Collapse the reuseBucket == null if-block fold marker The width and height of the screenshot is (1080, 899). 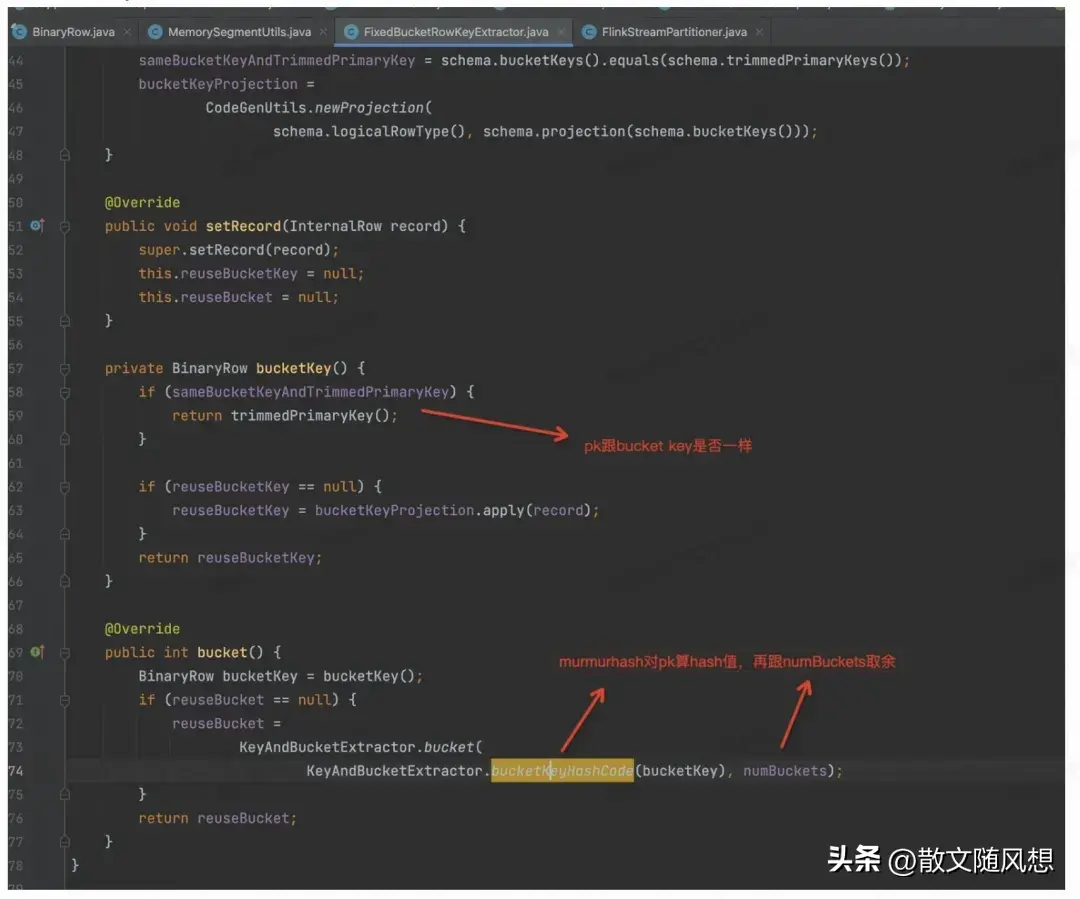[x=65, y=700]
